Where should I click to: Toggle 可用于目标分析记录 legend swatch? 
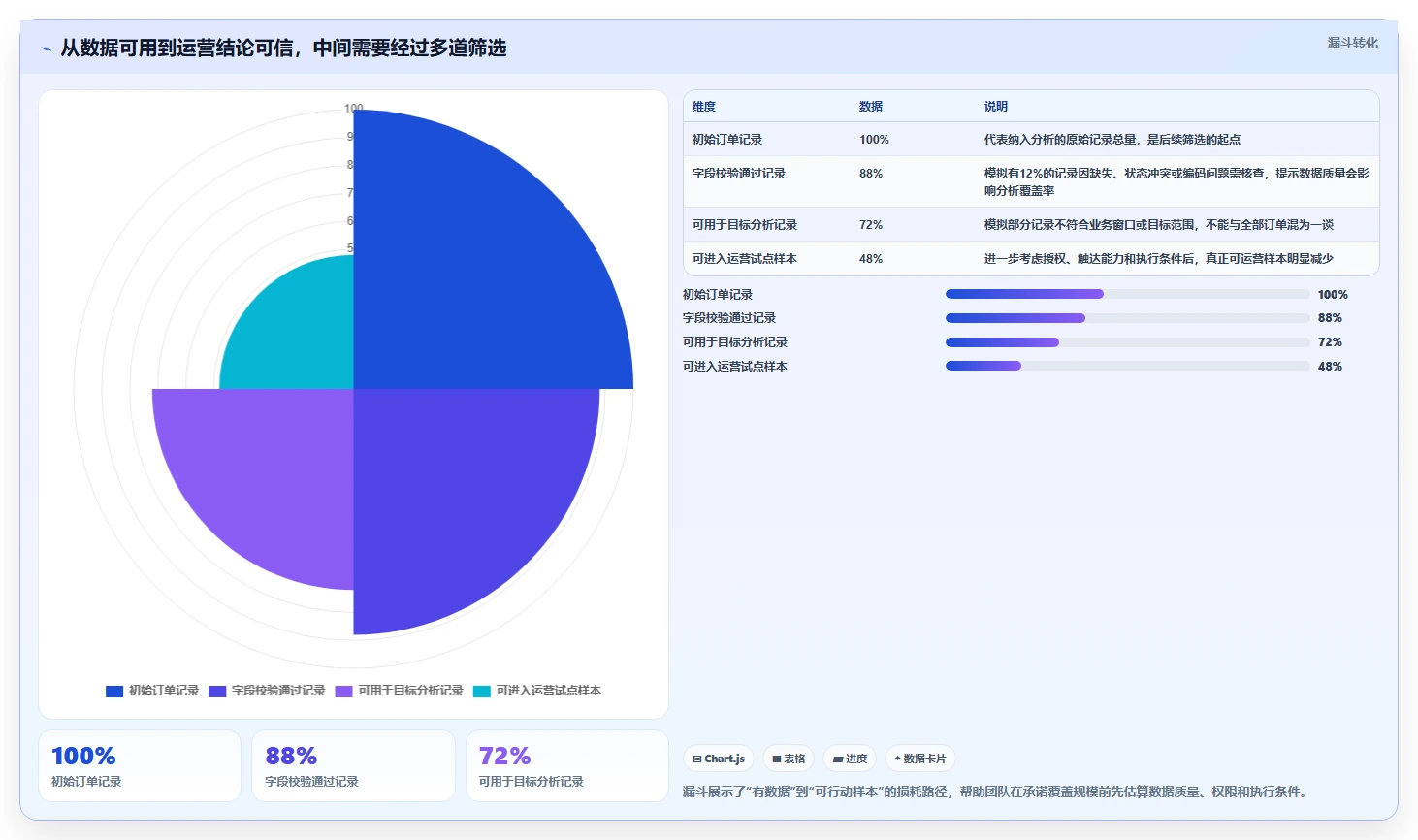tap(343, 691)
